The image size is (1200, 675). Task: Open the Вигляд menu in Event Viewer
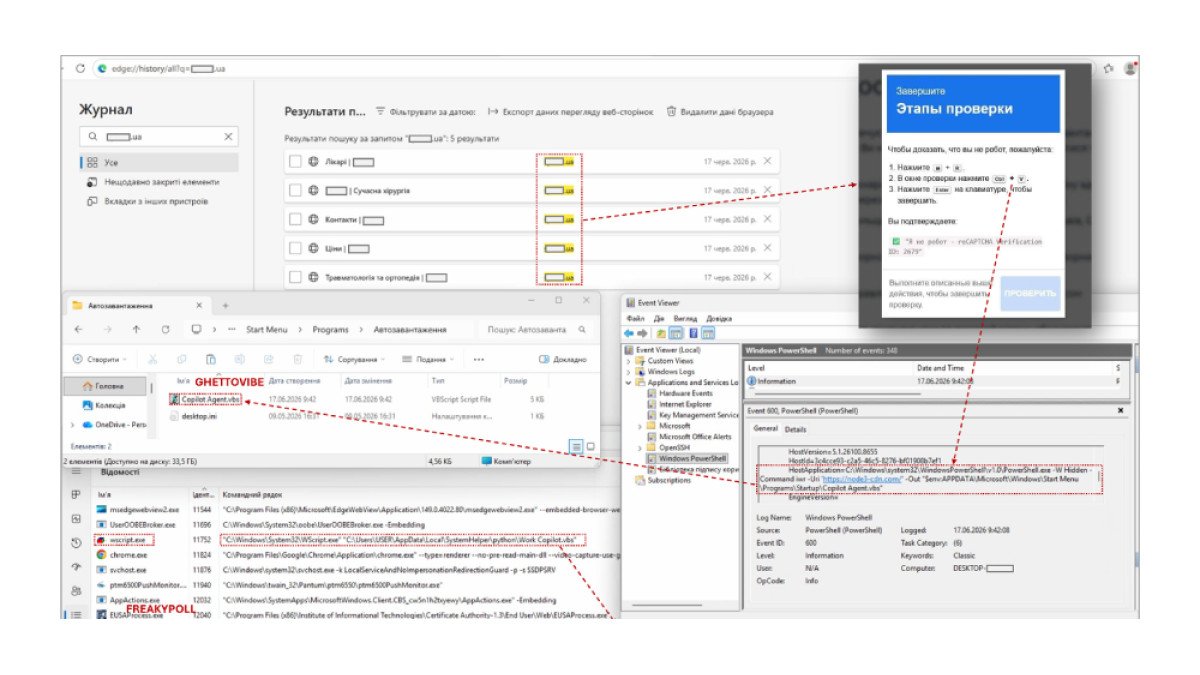685,319
